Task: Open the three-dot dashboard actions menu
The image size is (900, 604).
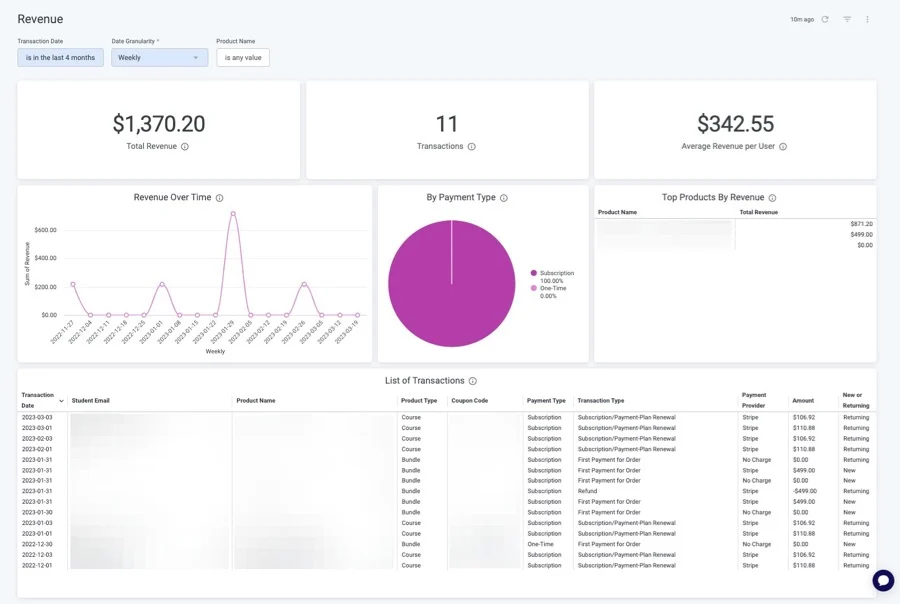Action: coord(867,19)
